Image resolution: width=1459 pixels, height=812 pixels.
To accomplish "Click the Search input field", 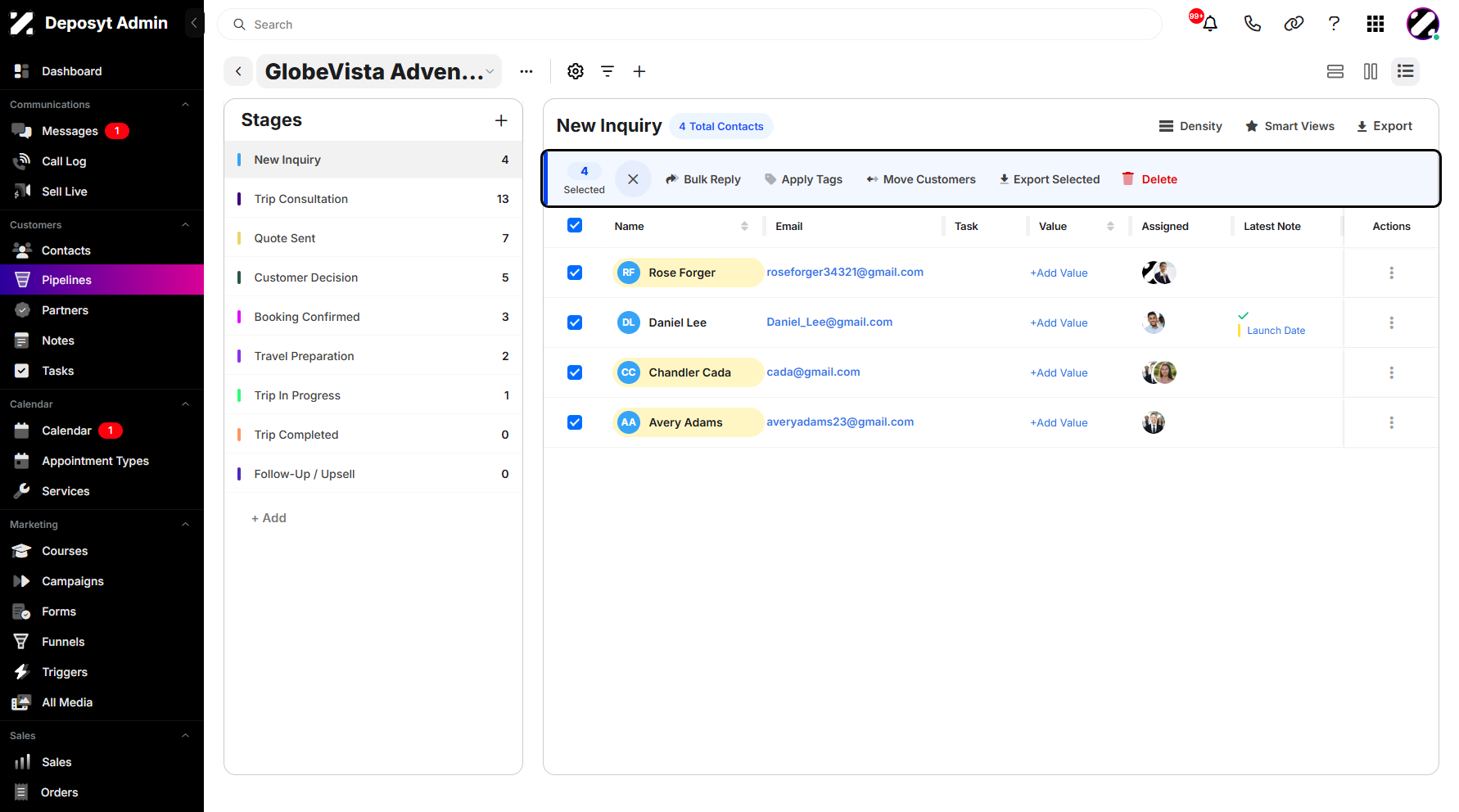I will pyautogui.click(x=689, y=25).
